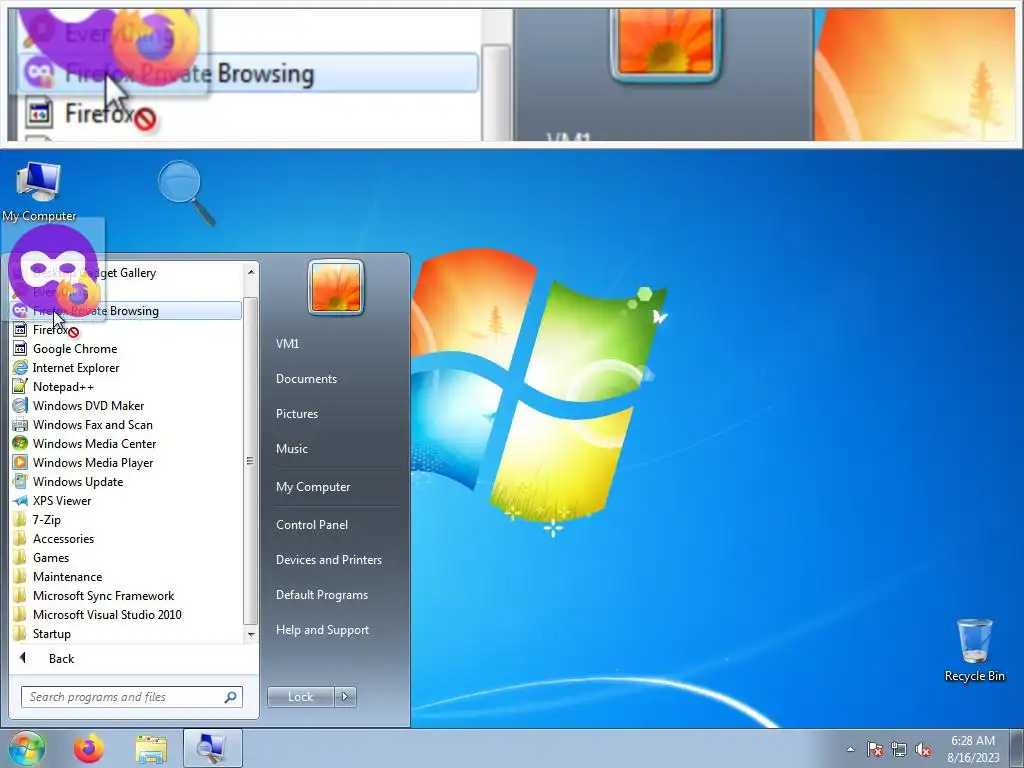Open Control Panel
This screenshot has height=768, width=1024.
coord(312,524)
